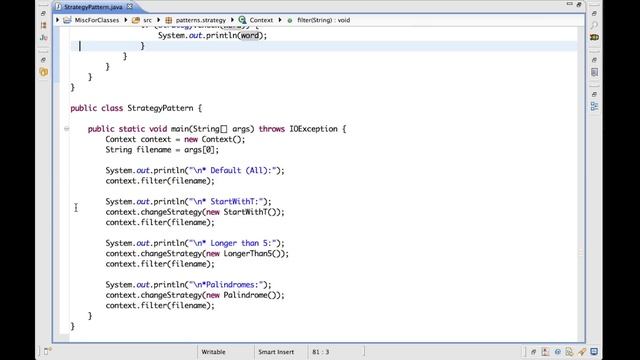
Task: Collapse the main method fold marker
Action: (67, 129)
